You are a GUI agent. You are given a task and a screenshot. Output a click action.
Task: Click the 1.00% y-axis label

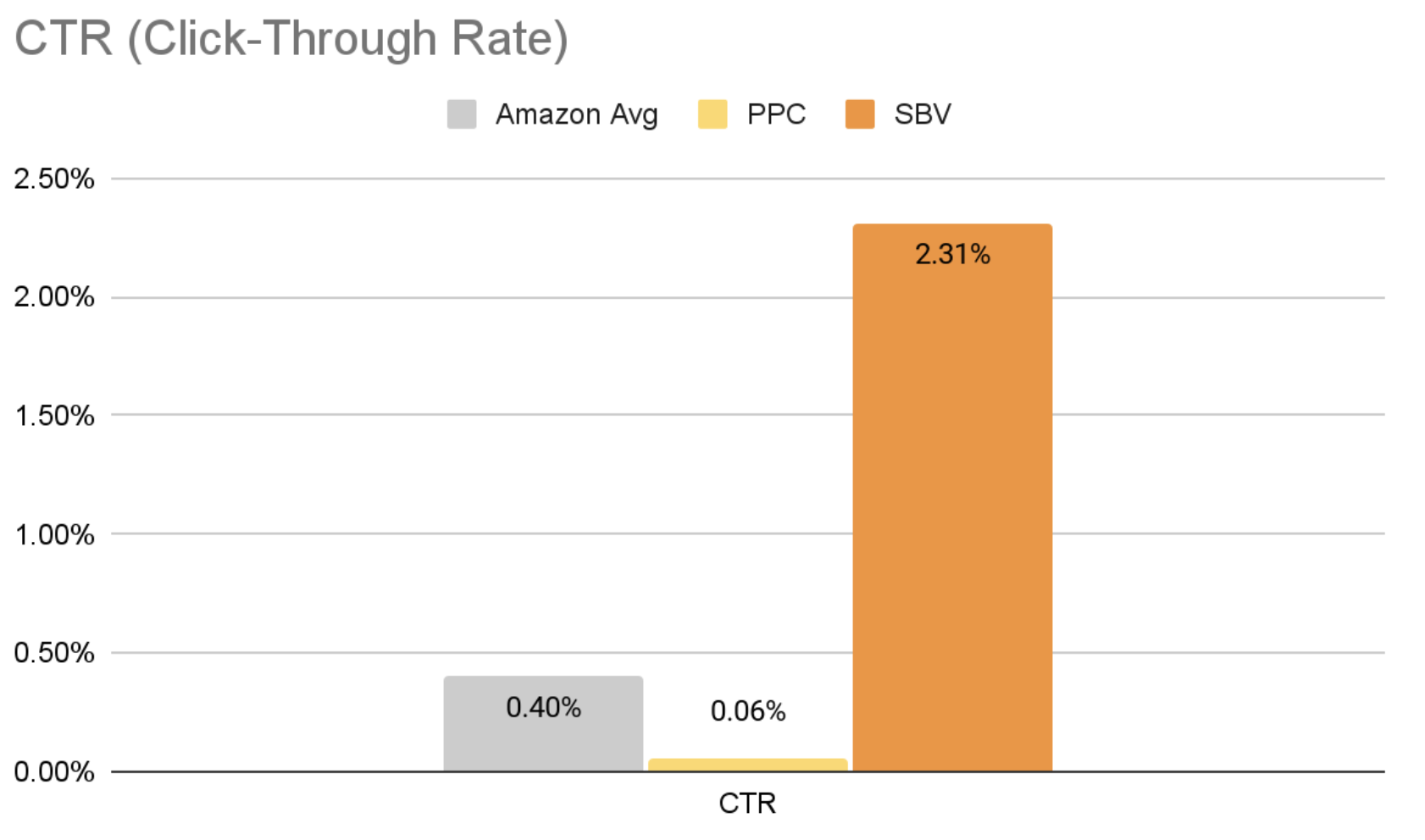pyautogui.click(x=54, y=534)
